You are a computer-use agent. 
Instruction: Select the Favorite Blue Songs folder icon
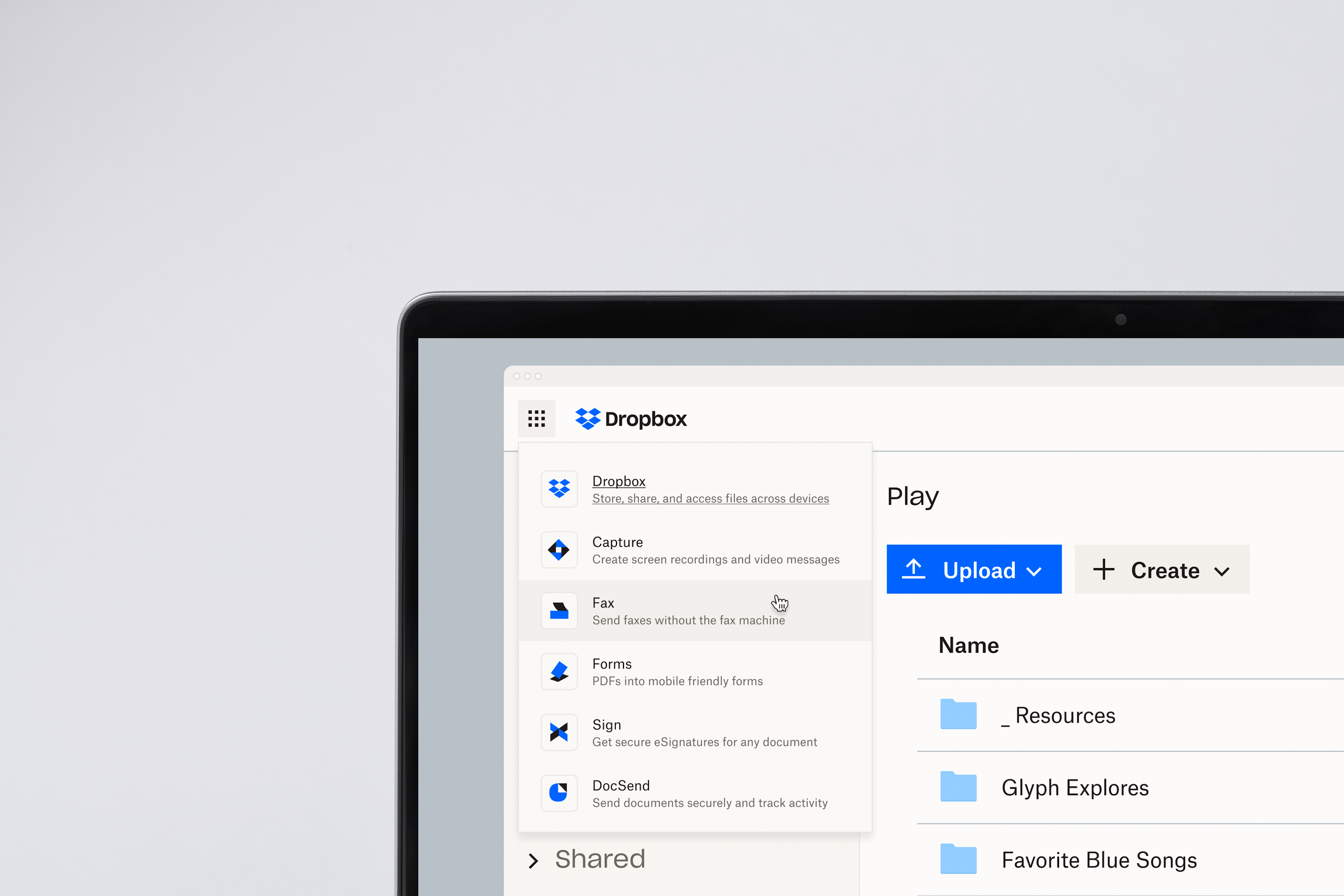(x=958, y=859)
